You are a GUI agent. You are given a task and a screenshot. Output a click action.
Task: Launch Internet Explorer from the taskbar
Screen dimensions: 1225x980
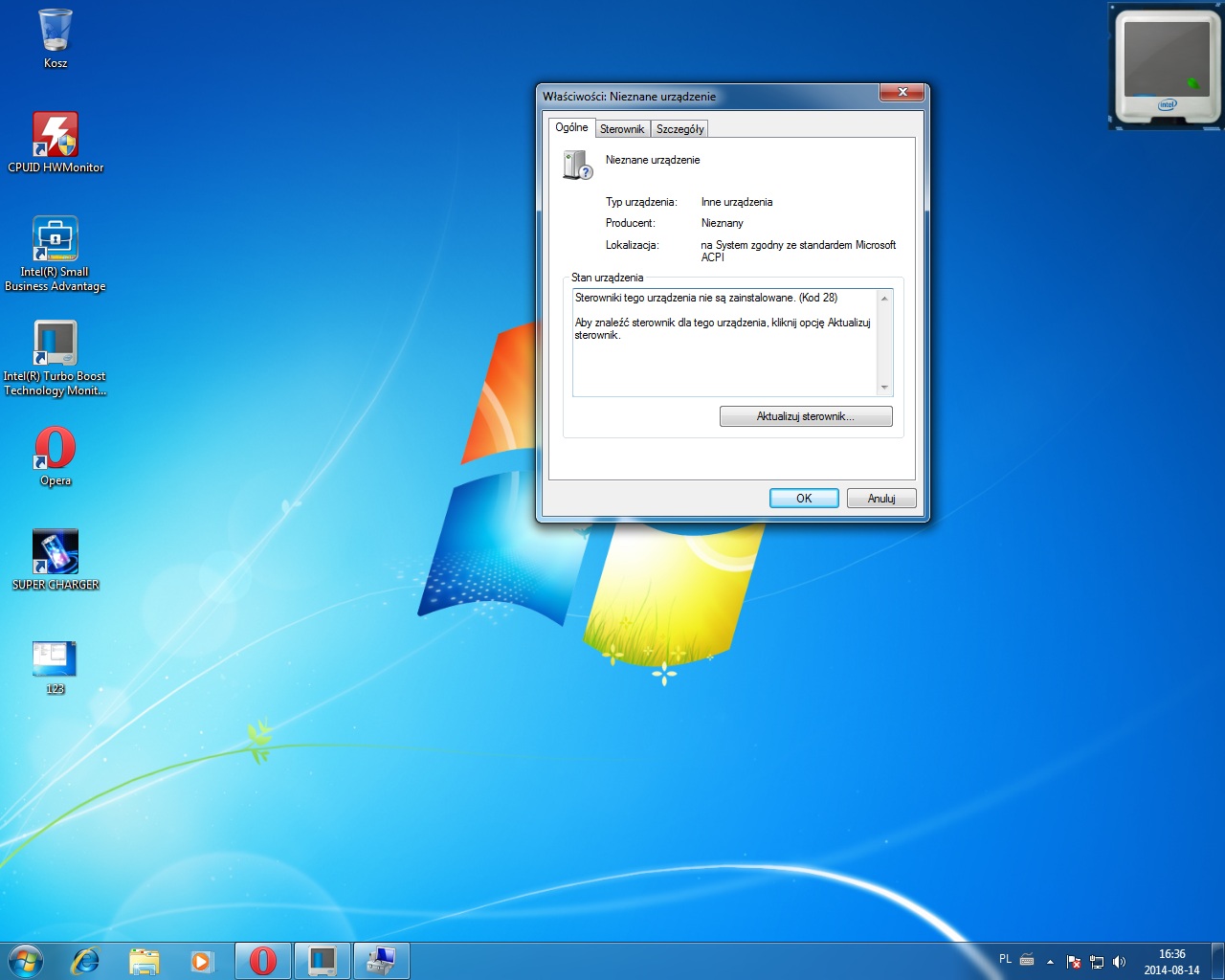86,961
